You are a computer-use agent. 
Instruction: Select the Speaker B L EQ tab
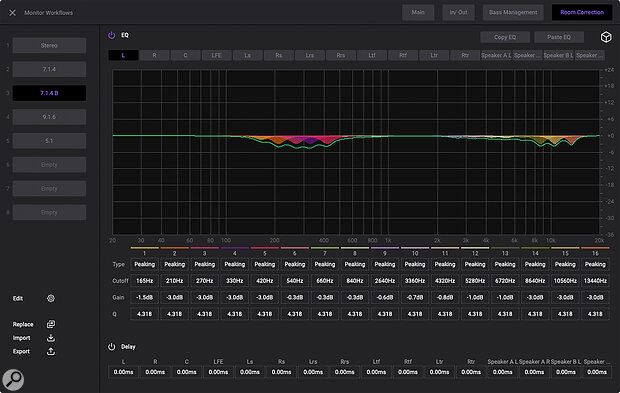[x=558, y=55]
